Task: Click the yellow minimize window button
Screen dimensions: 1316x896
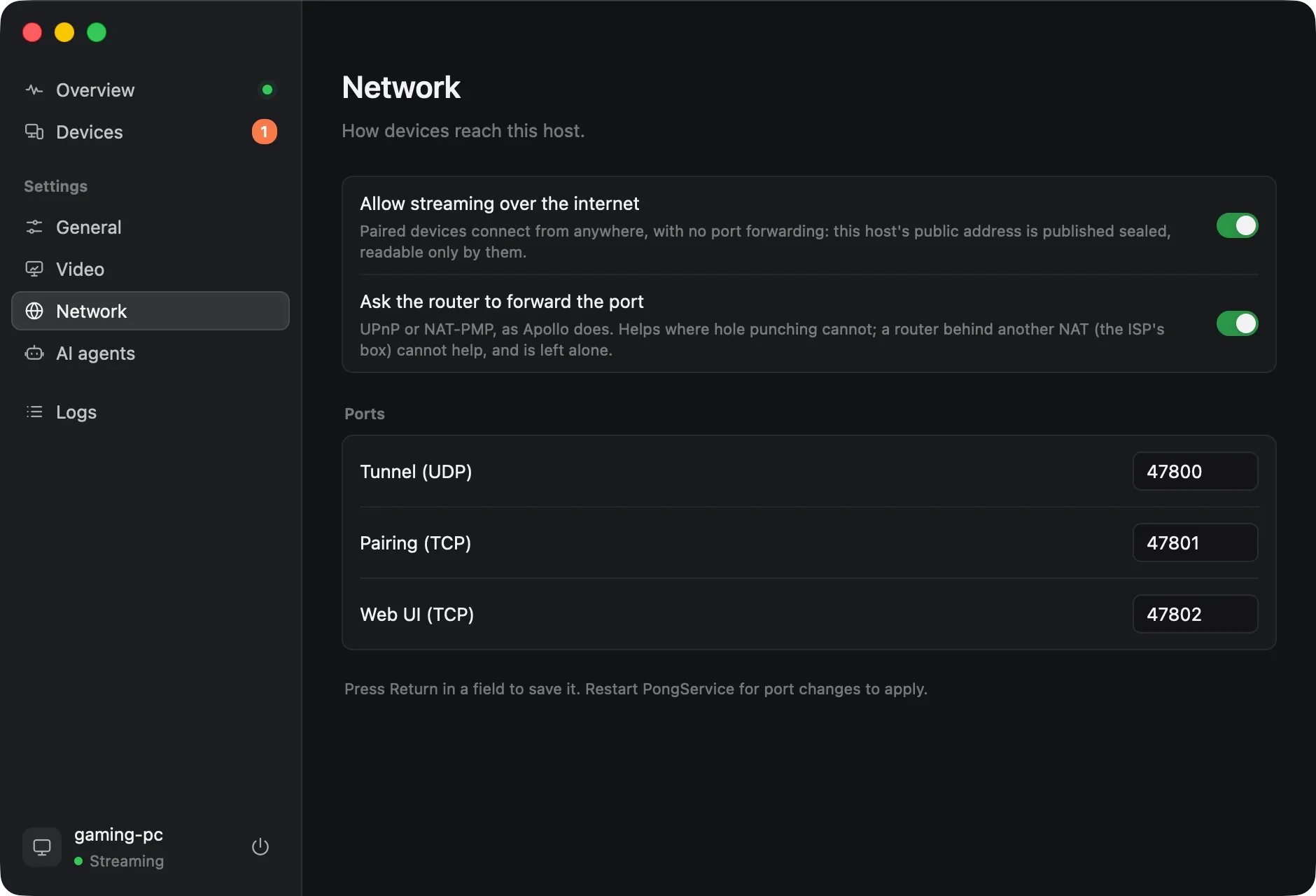Action: 64,32
